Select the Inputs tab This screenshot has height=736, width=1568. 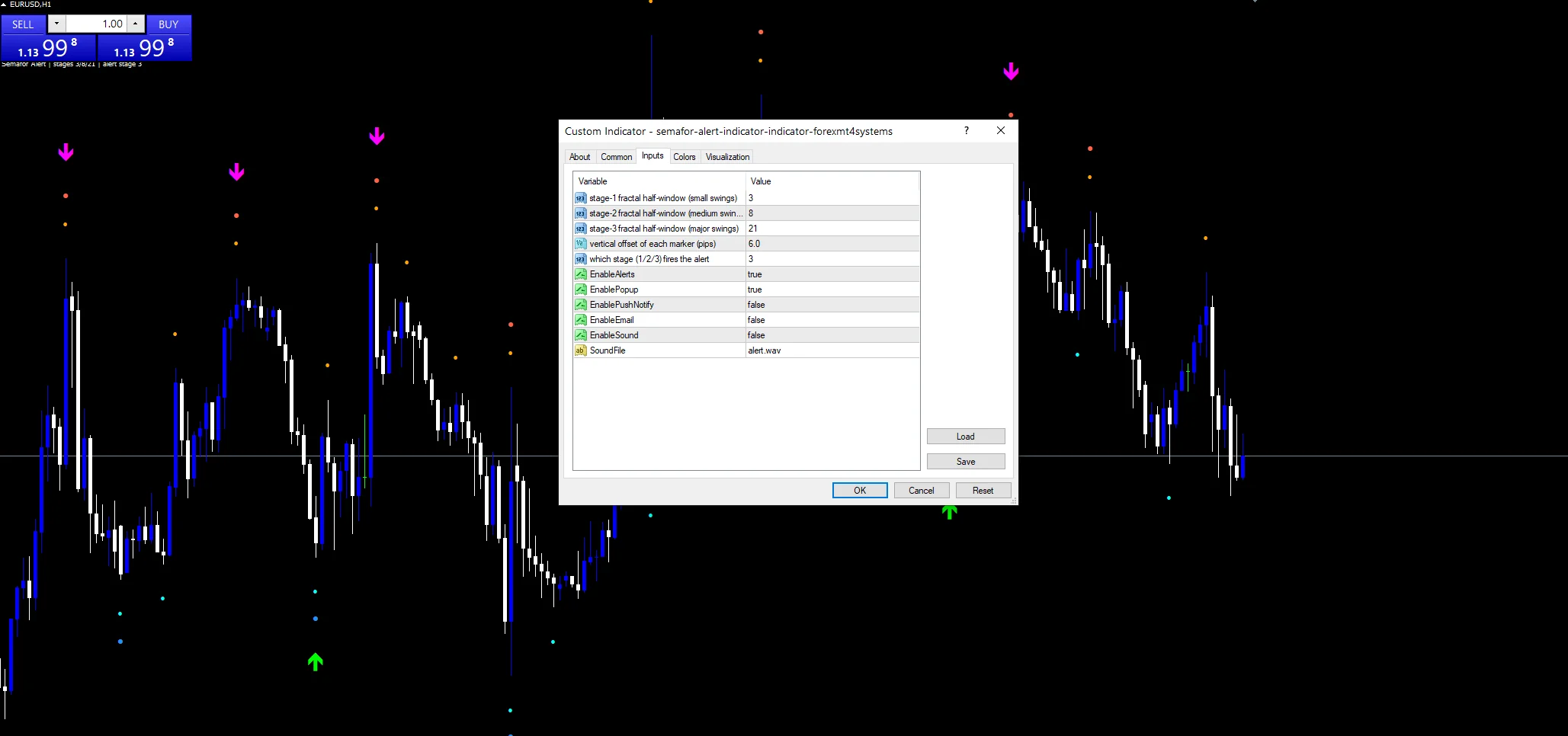653,155
